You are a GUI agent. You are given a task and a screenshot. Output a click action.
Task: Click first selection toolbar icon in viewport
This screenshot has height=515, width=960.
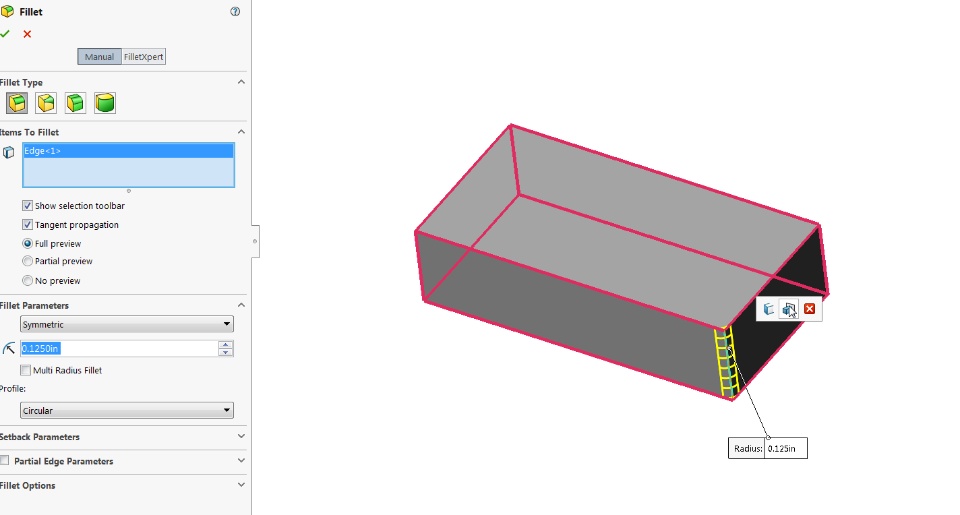(768, 309)
